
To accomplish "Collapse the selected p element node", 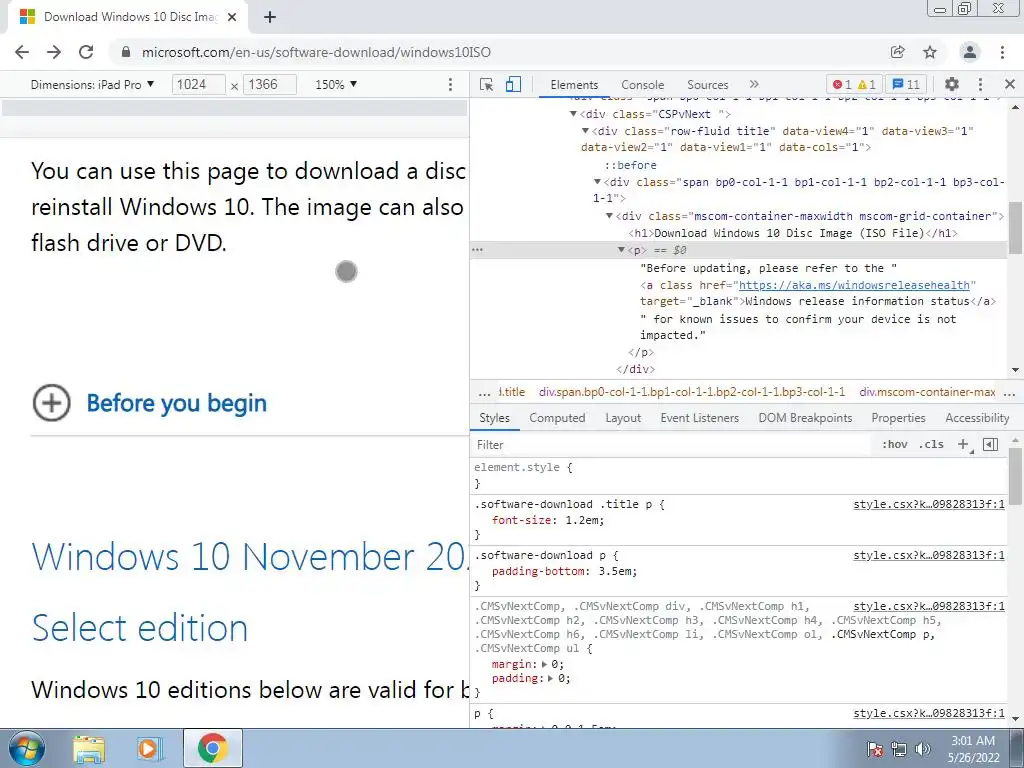I will 621,250.
